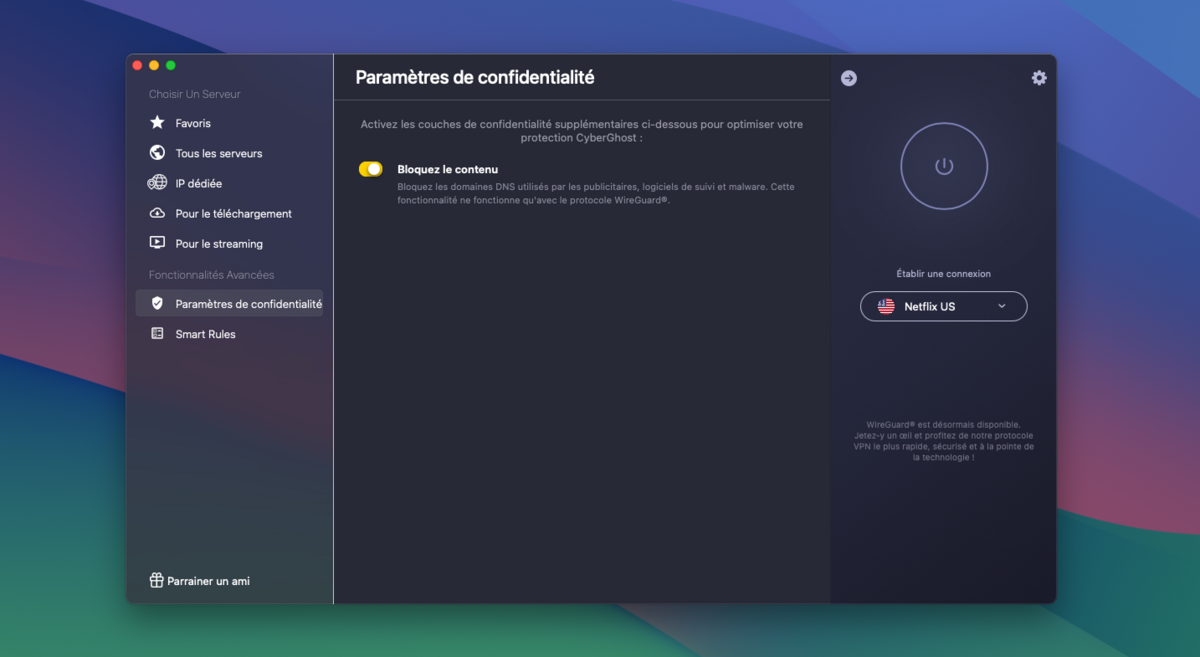This screenshot has height=657, width=1200.
Task: Click the globe icon beside Tous les serveurs
Action: click(x=157, y=153)
